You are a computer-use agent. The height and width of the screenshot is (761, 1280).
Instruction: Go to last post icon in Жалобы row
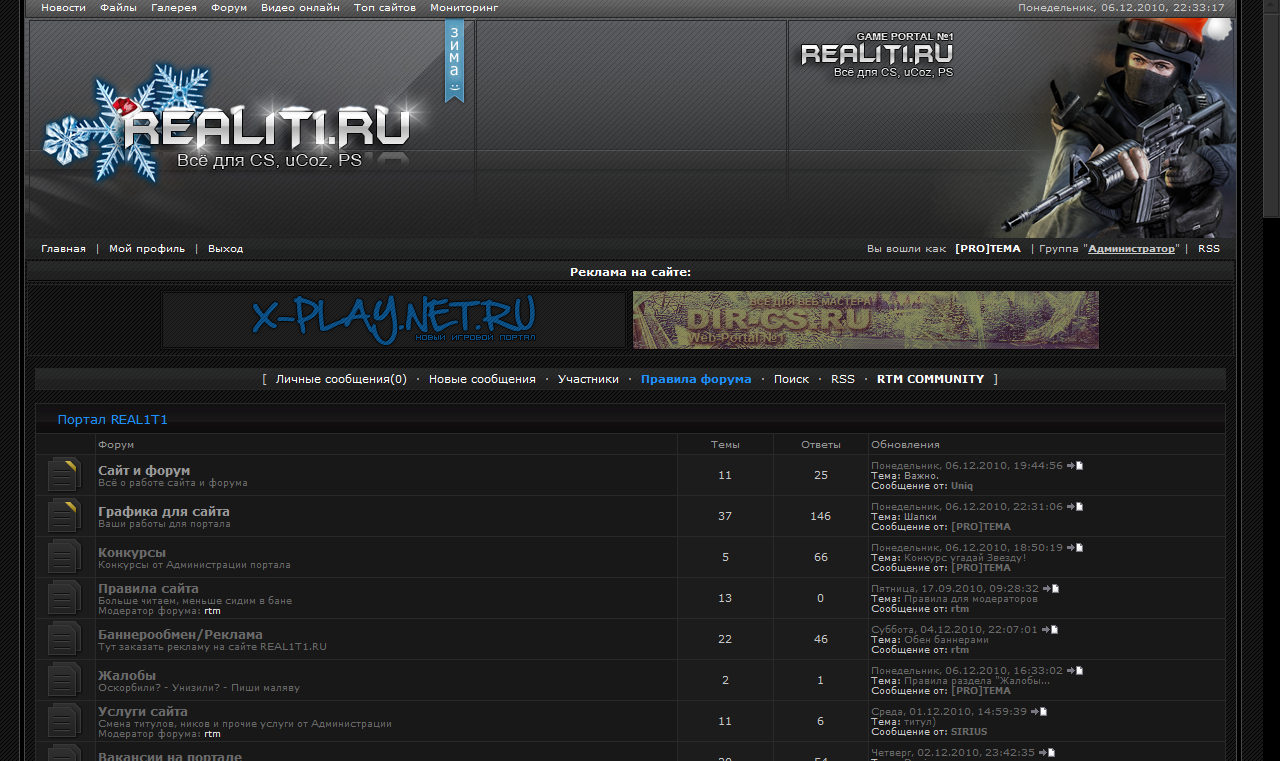point(1075,671)
